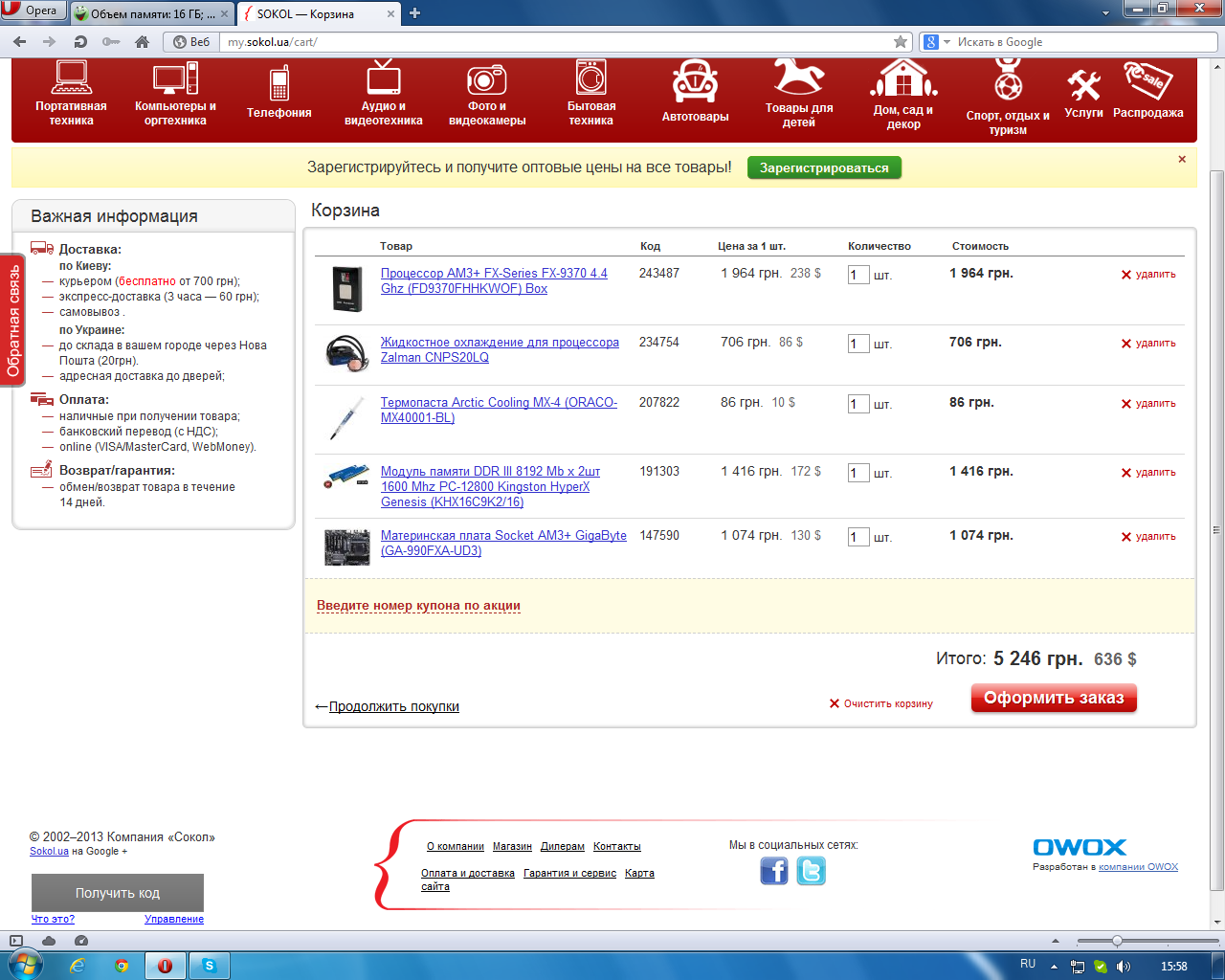Open the Автотовары category
The height and width of the screenshot is (980, 1225).
pyautogui.click(x=696, y=93)
